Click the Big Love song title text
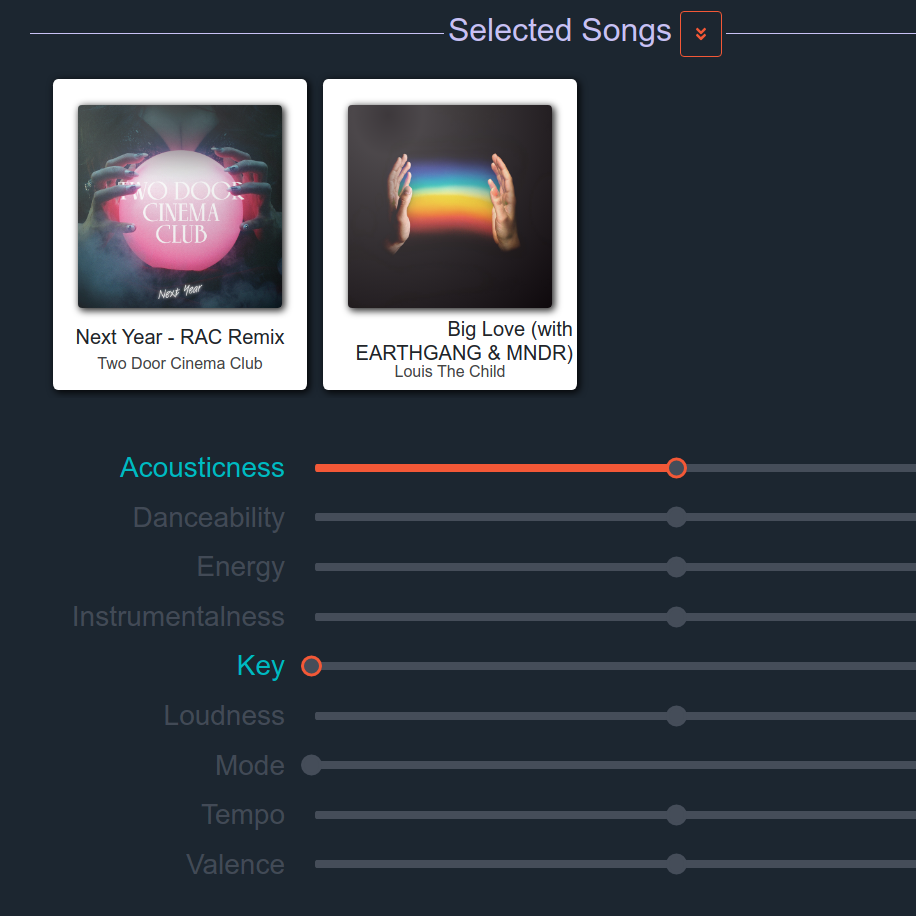 click(x=464, y=341)
